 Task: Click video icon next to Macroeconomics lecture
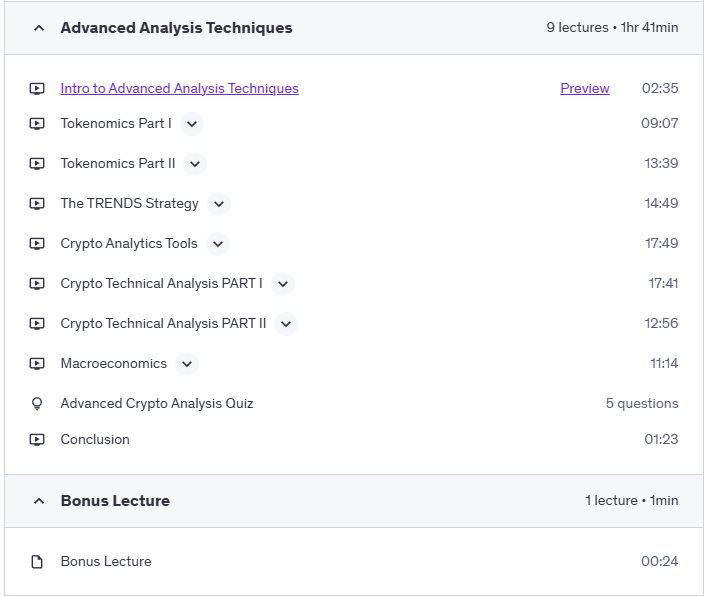(37, 364)
